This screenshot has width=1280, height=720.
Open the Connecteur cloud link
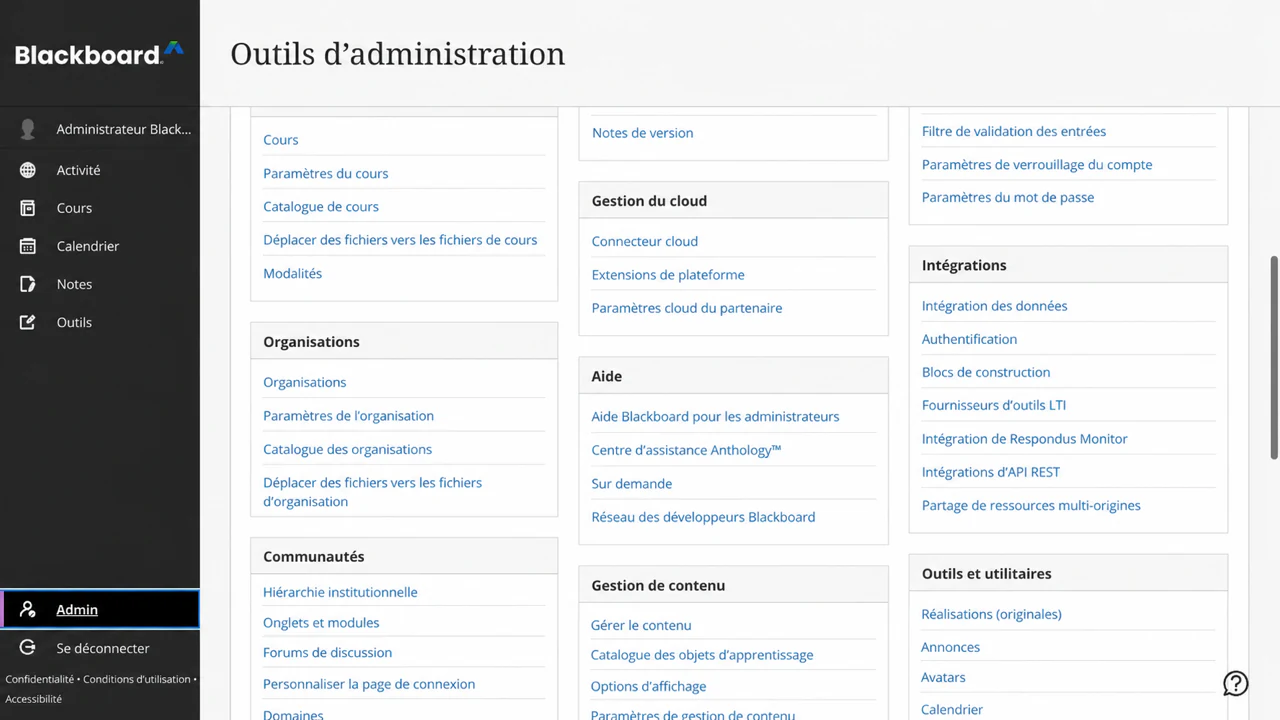click(x=644, y=241)
